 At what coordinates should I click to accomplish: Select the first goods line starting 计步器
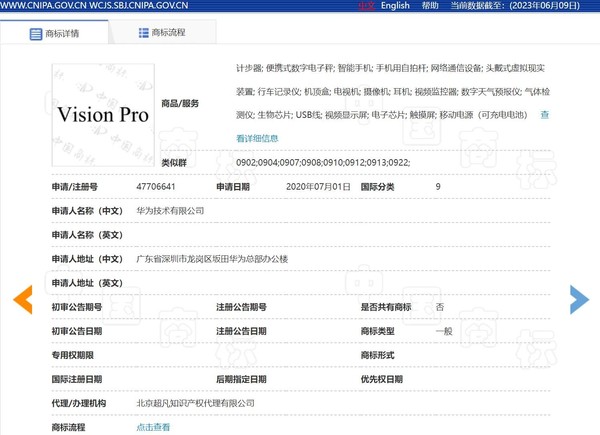390,68
